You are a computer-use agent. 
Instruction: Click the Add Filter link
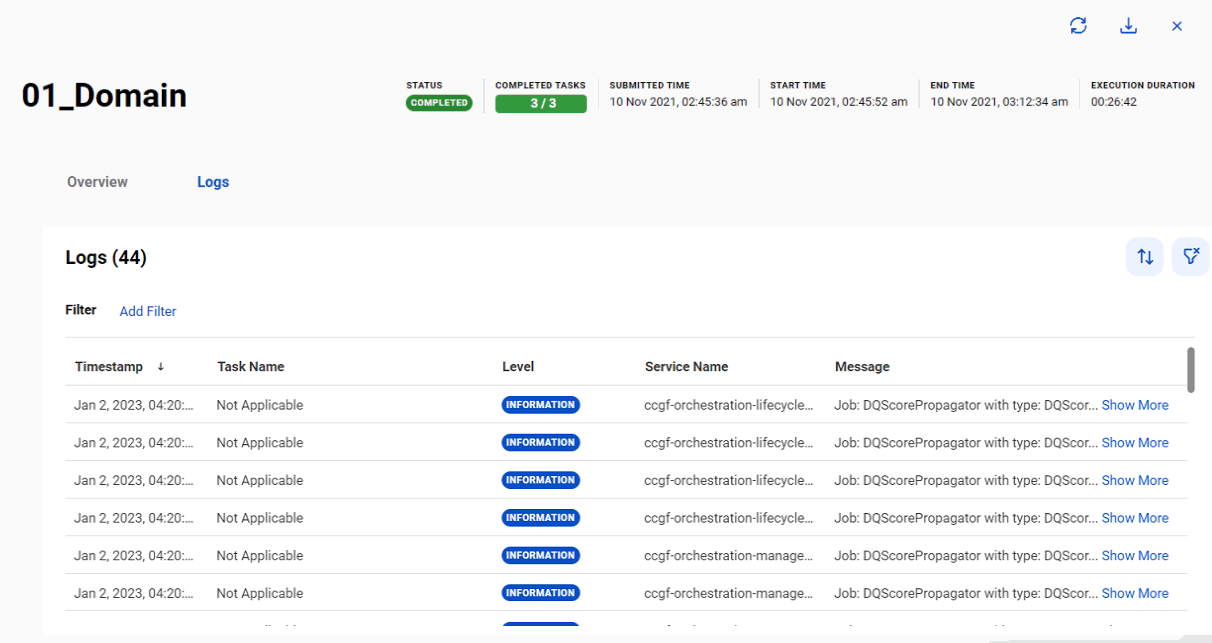[148, 311]
